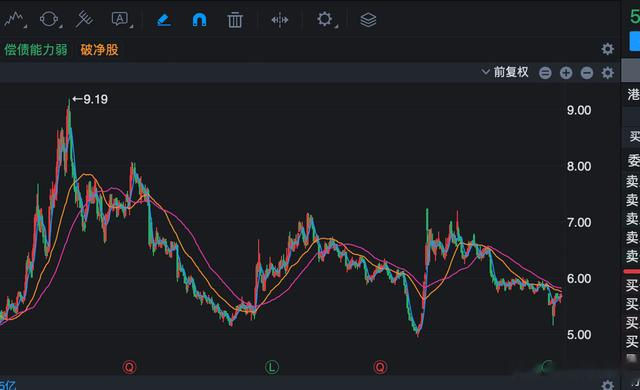Select the trend line drawing tool
The height and width of the screenshot is (390, 640).
[13, 19]
